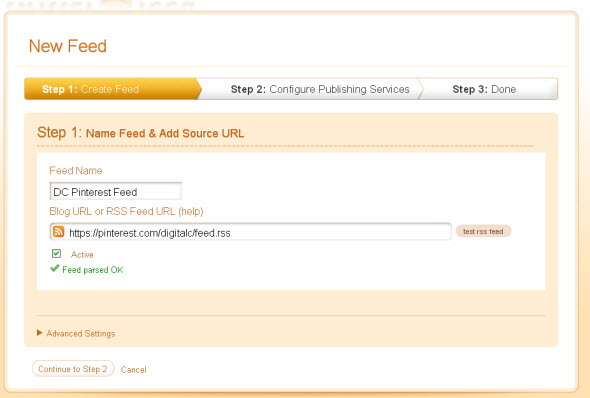The image size is (590, 398).
Task: Select the Step 1: Create Feed tab
Action: click(x=112, y=89)
